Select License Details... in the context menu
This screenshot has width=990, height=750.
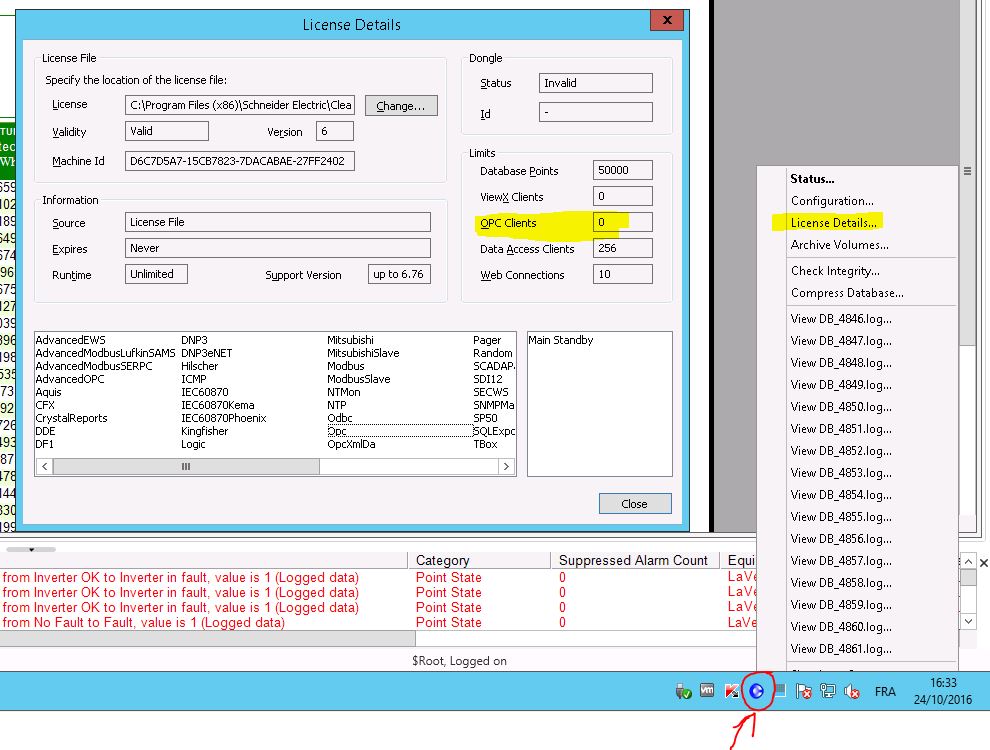pos(833,223)
